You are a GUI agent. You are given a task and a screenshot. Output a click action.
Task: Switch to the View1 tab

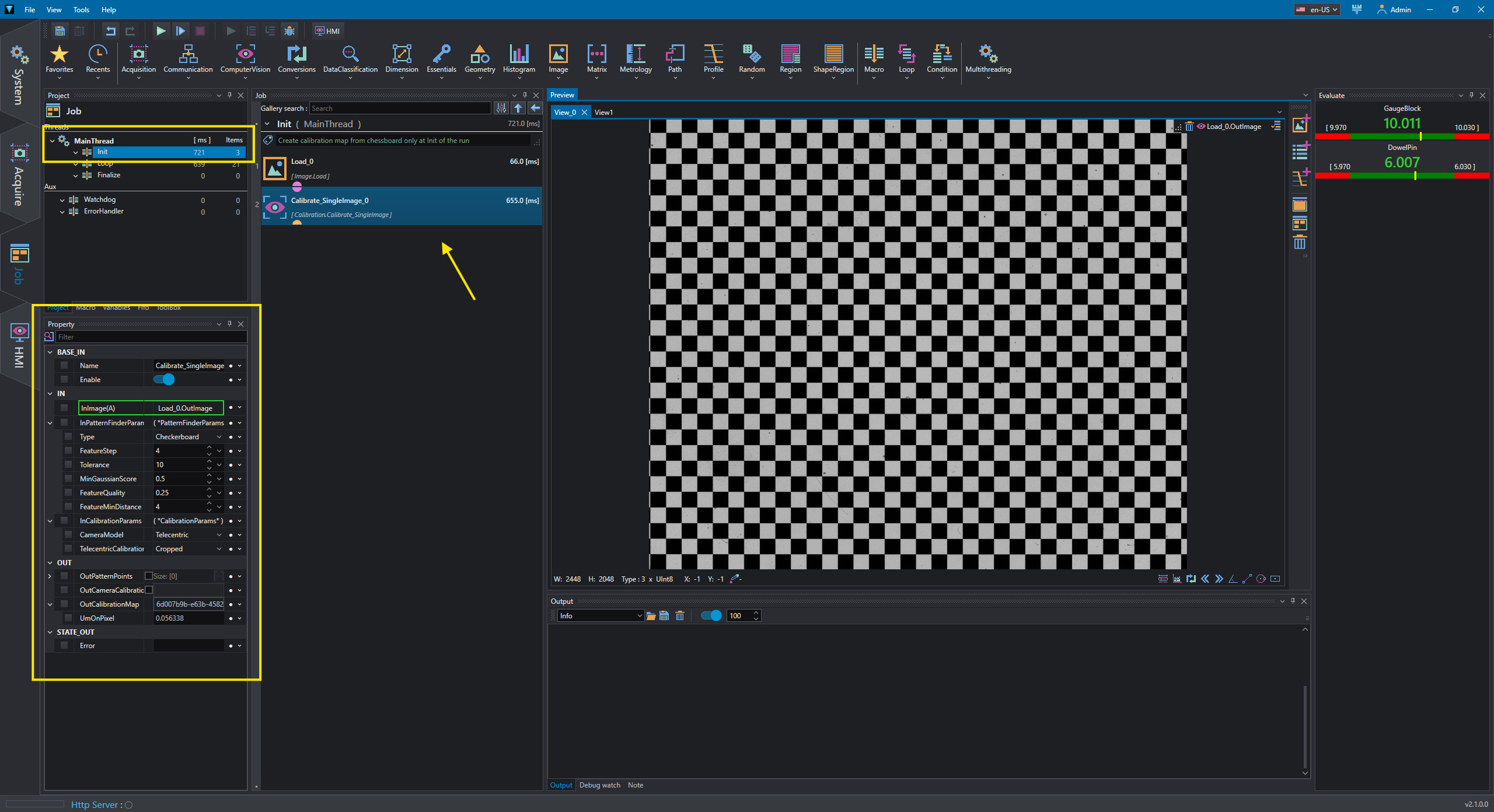pos(603,113)
